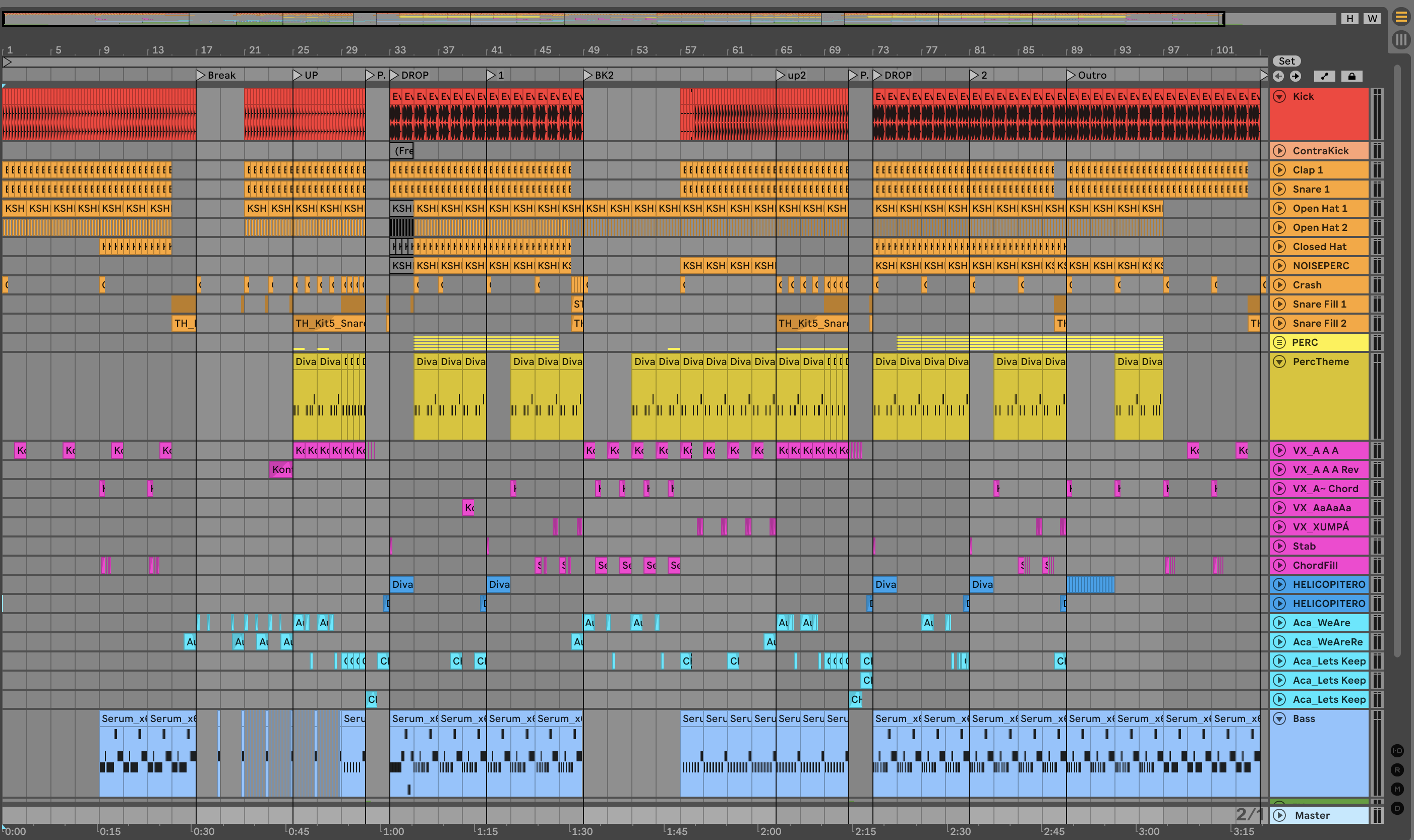Toggle Returns visibility with the R button

(1397, 770)
